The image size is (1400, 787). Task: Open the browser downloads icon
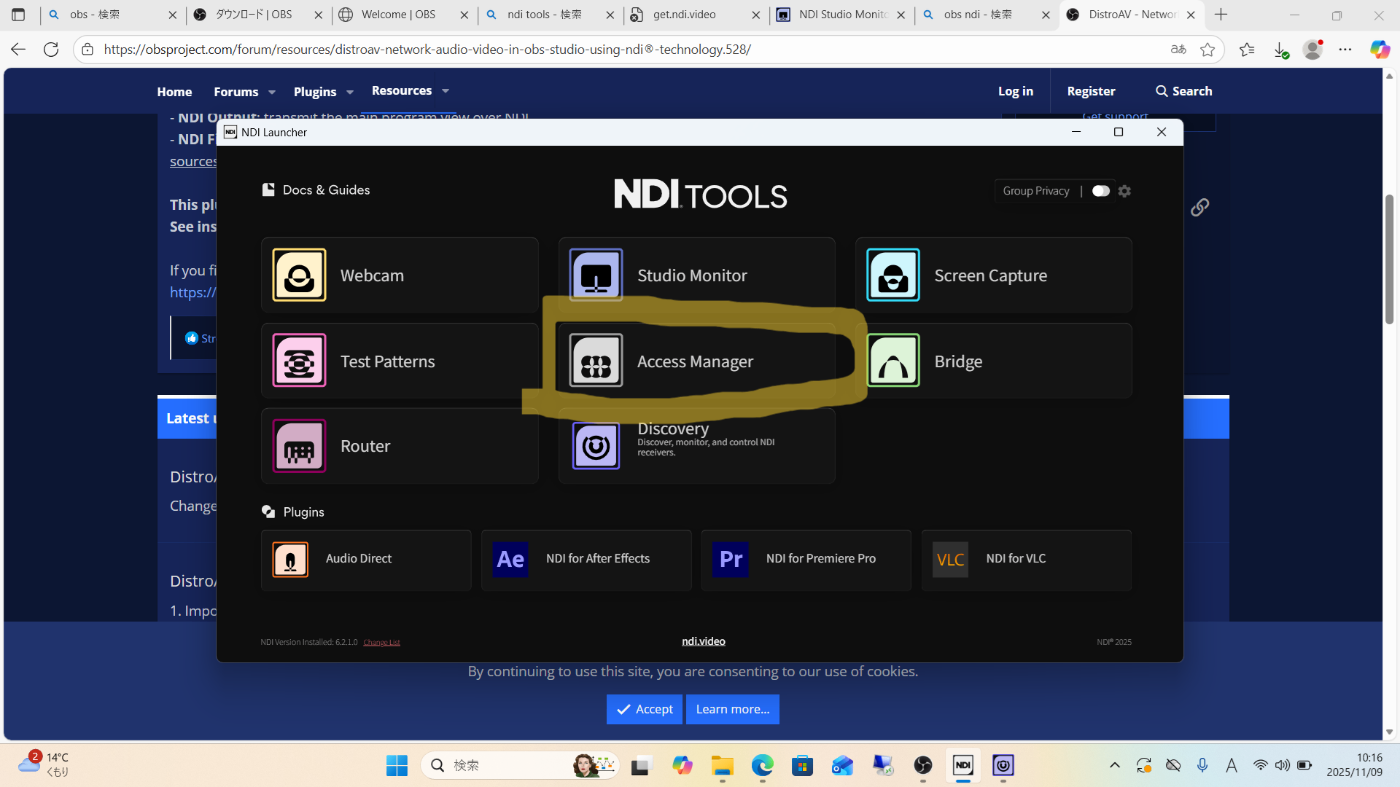pyautogui.click(x=1280, y=49)
